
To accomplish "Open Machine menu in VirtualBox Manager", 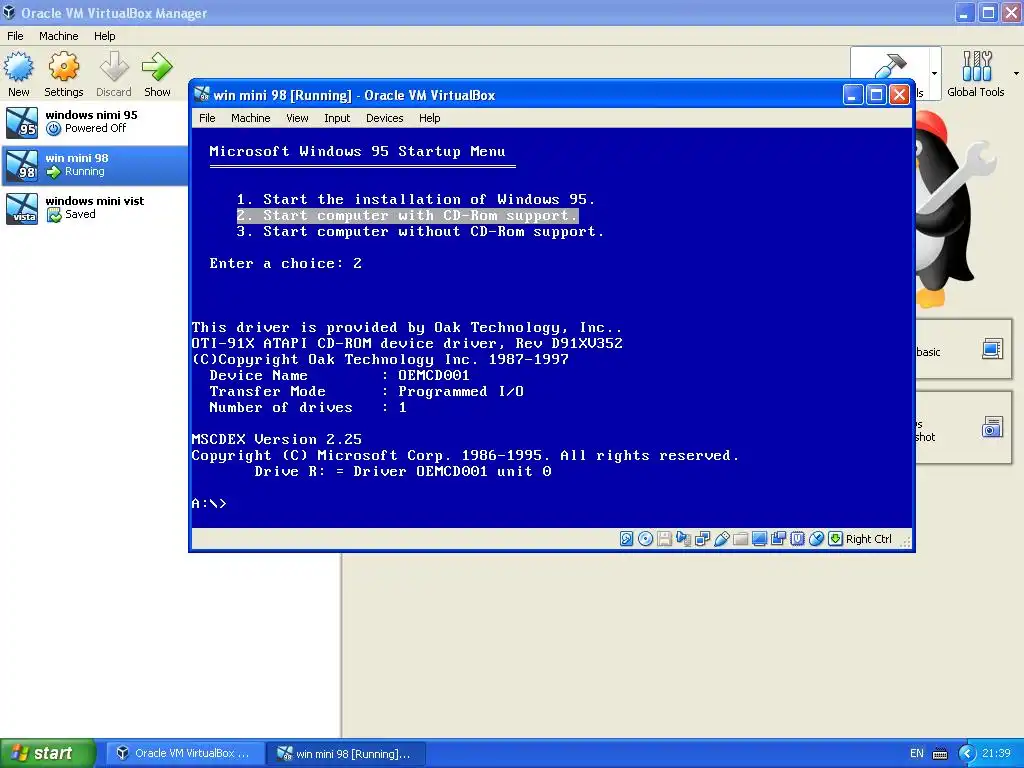I will click(58, 36).
